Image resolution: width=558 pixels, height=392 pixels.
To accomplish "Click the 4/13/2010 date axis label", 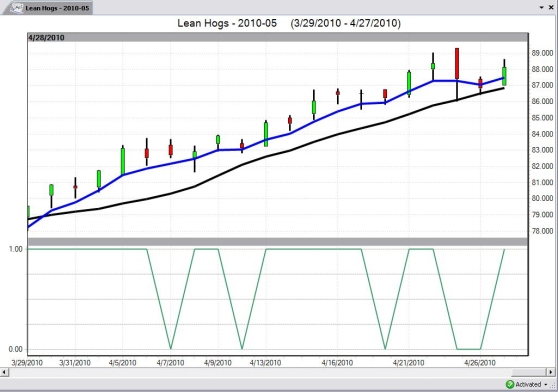I will [x=265, y=363].
